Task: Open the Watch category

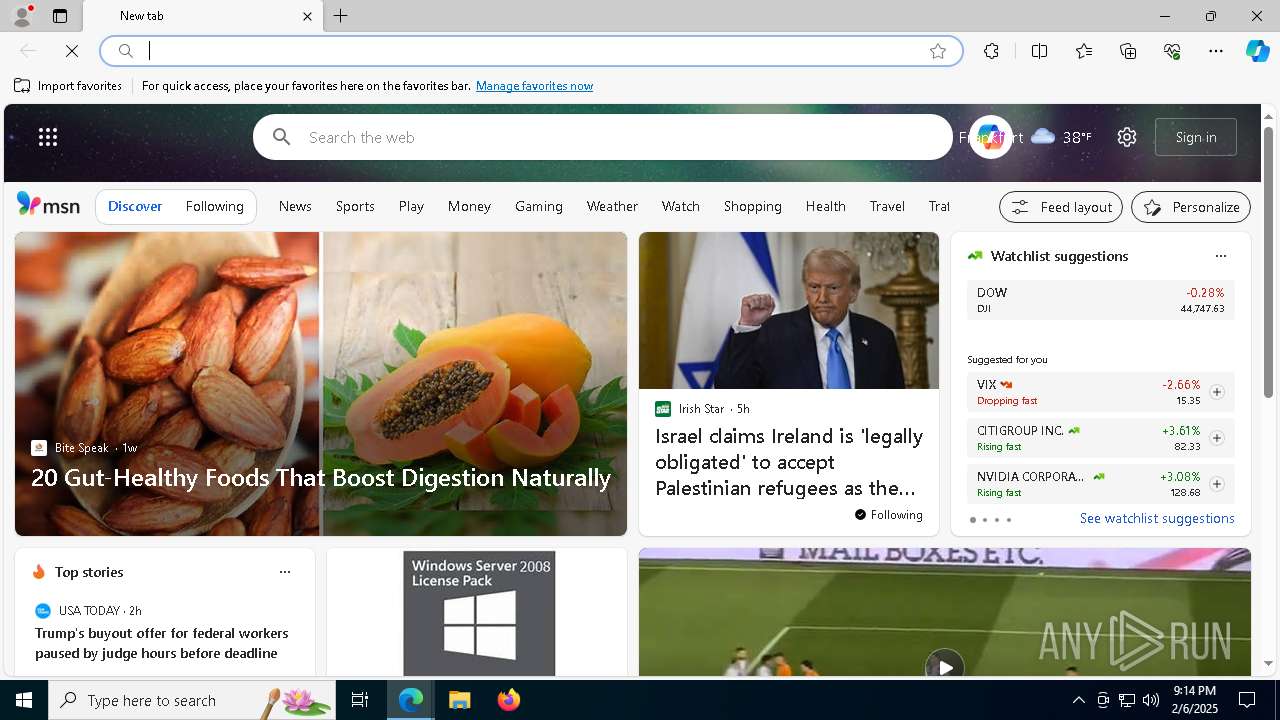Action: (680, 206)
